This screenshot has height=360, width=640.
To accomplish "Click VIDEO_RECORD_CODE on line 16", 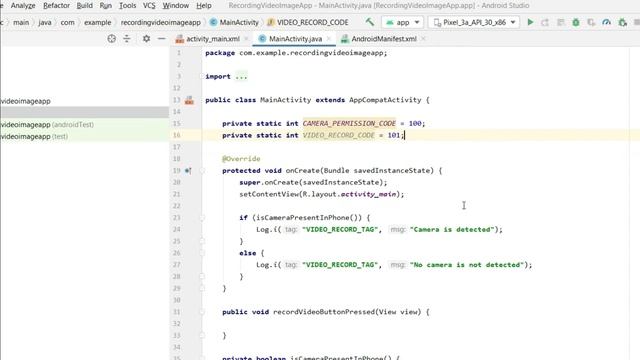I will pyautogui.click(x=338, y=135).
